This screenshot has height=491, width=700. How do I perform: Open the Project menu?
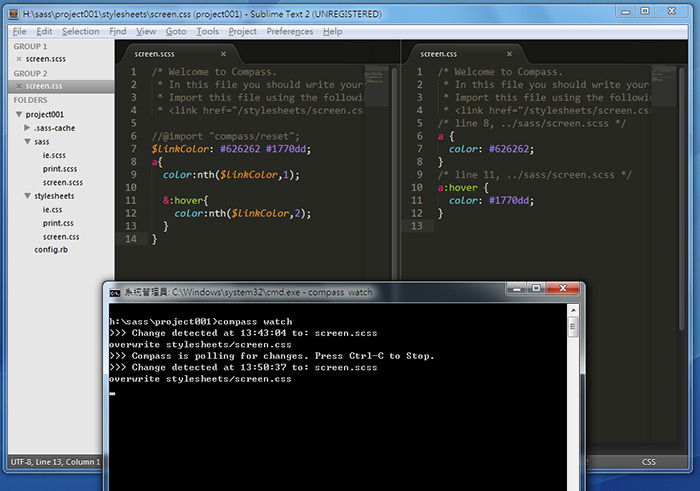point(242,31)
